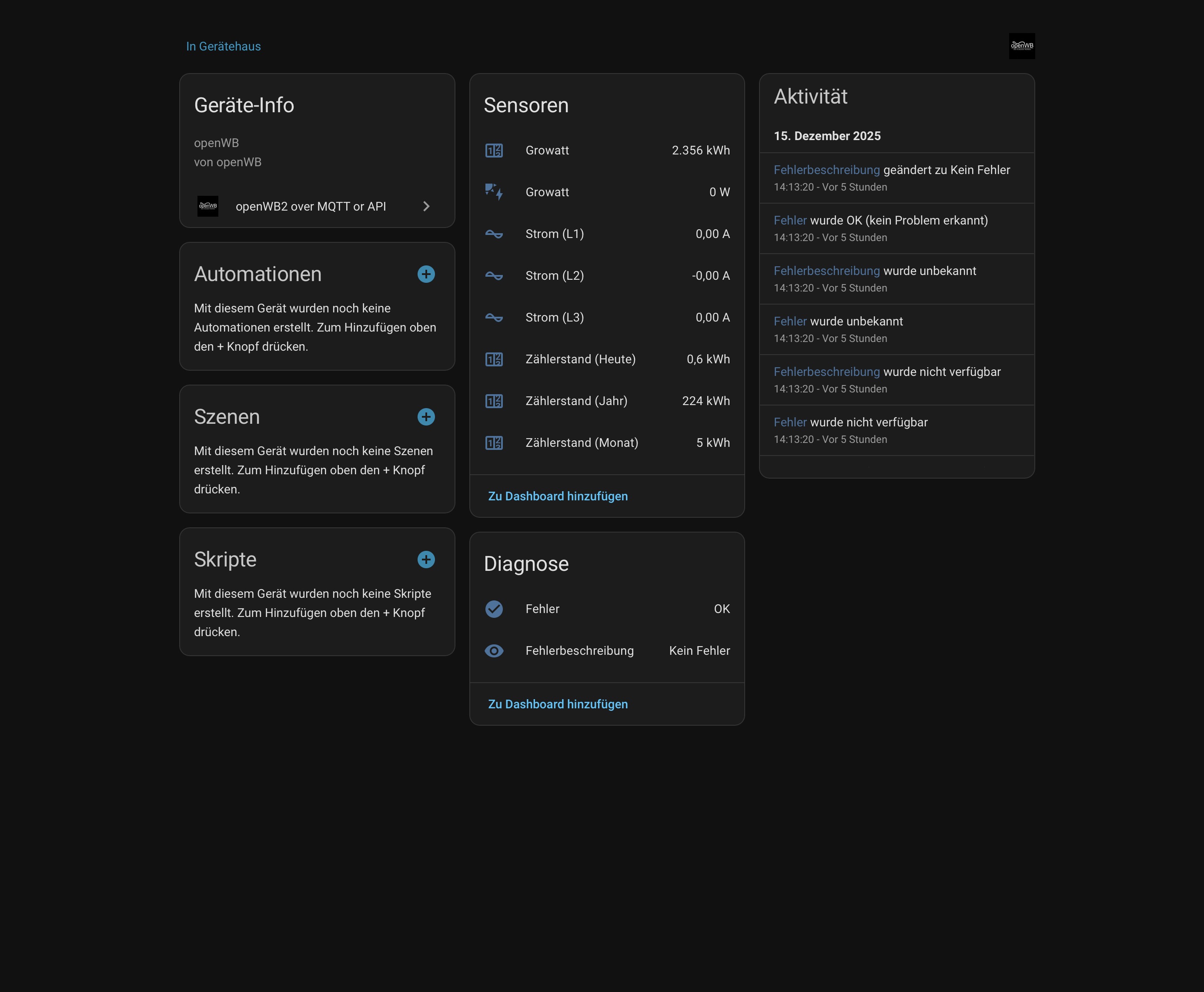Screen dimensions: 1204x992
Task: Add Diagnose card to dashboard
Action: coord(558,704)
